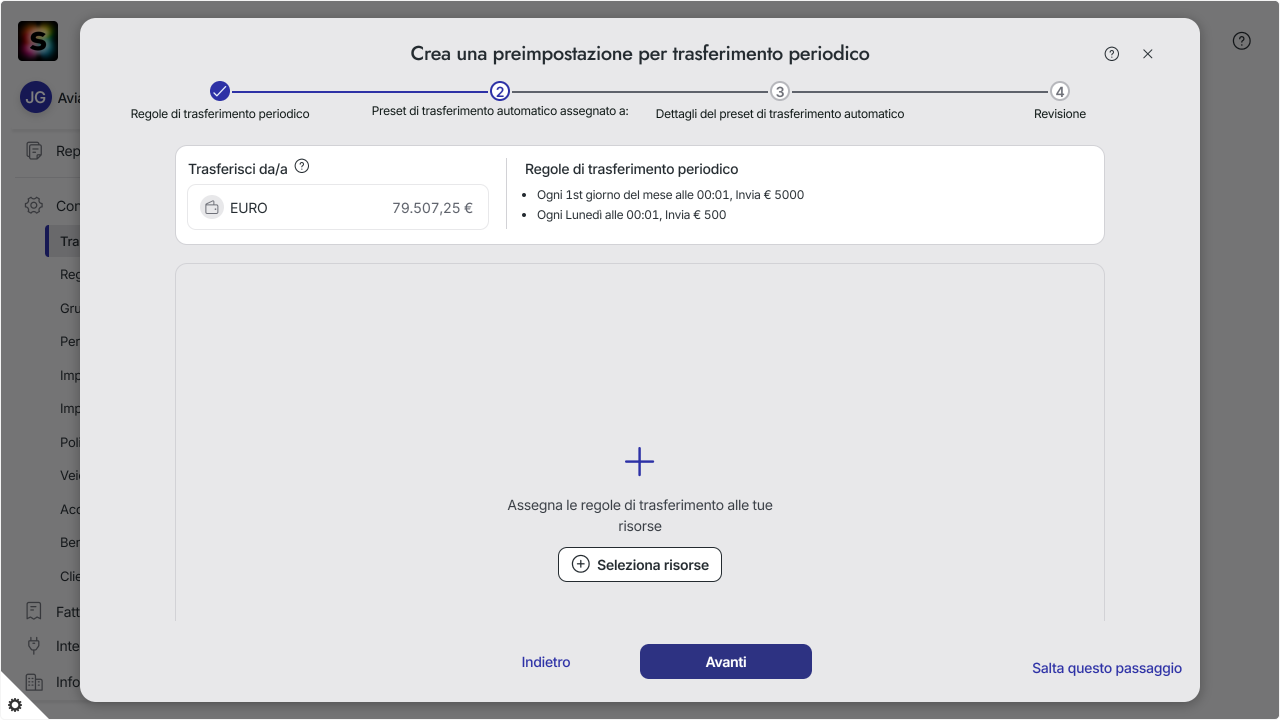Click gear icon in bottom-left corner
1280x720 pixels.
pos(15,705)
